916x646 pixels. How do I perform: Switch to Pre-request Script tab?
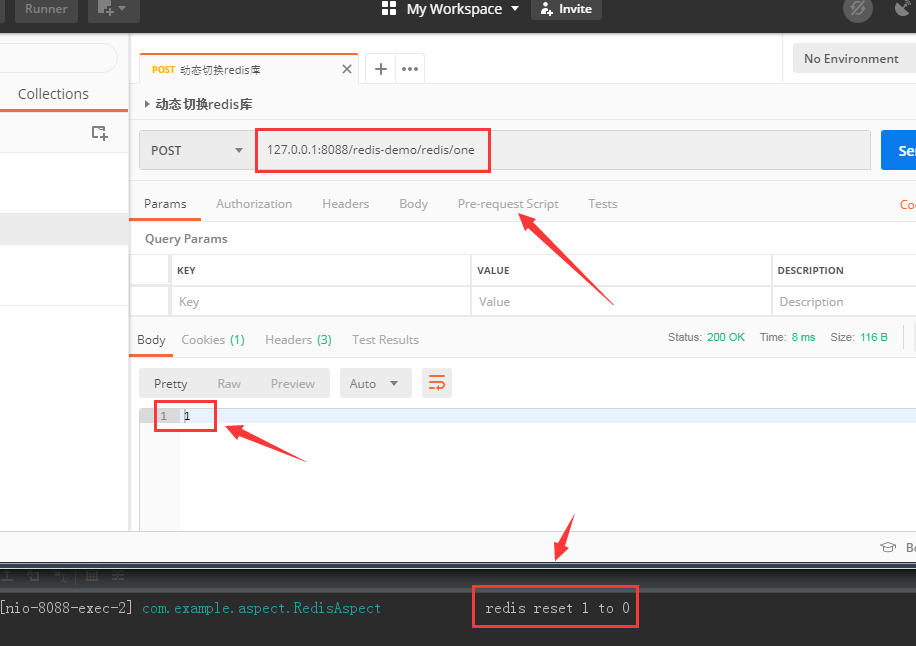click(x=508, y=204)
